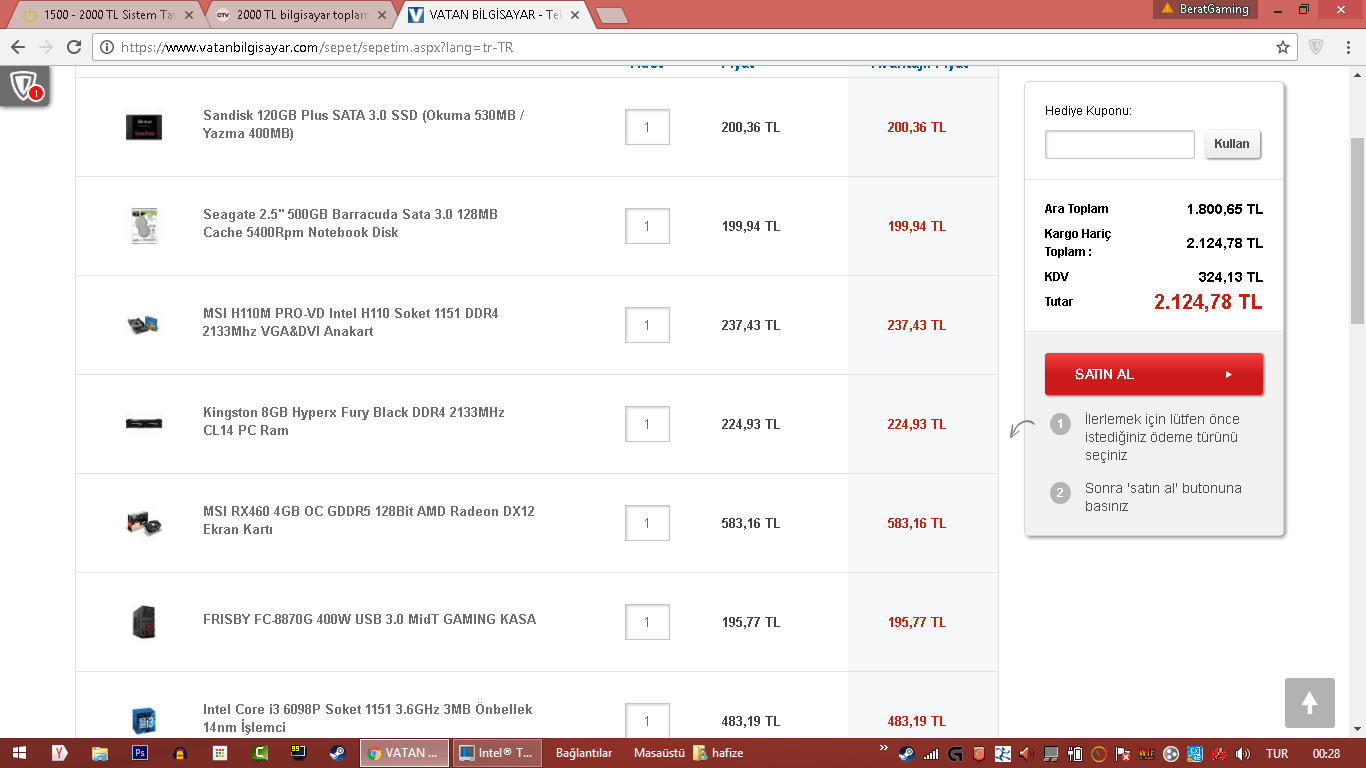Reload the current page
Image resolution: width=1366 pixels, height=768 pixels.
(74, 47)
